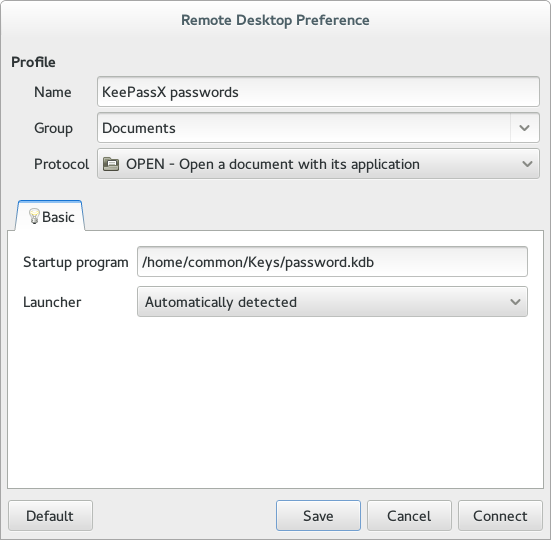The height and width of the screenshot is (540, 551).
Task: Click the Launcher label text
Action: [52, 302]
